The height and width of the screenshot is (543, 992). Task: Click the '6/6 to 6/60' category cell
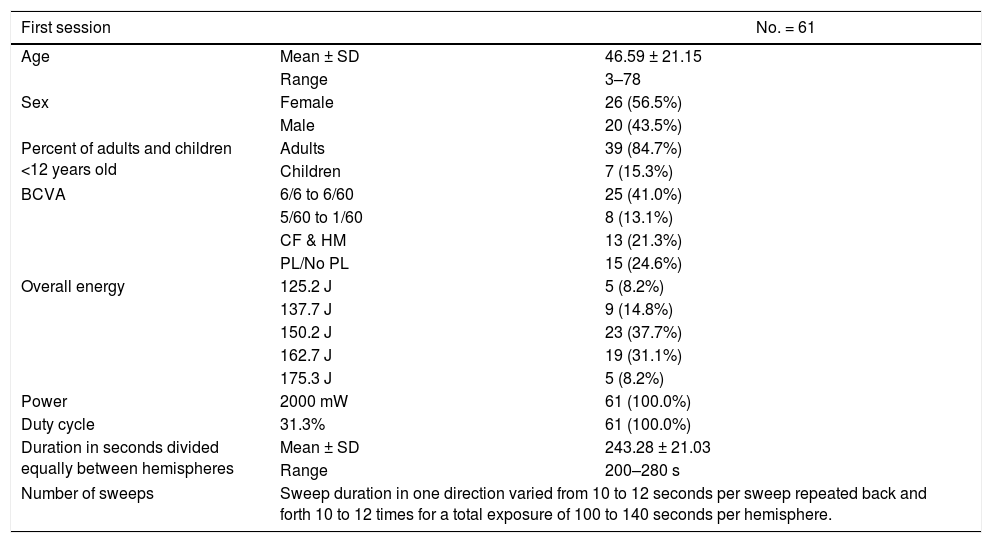click(x=316, y=195)
